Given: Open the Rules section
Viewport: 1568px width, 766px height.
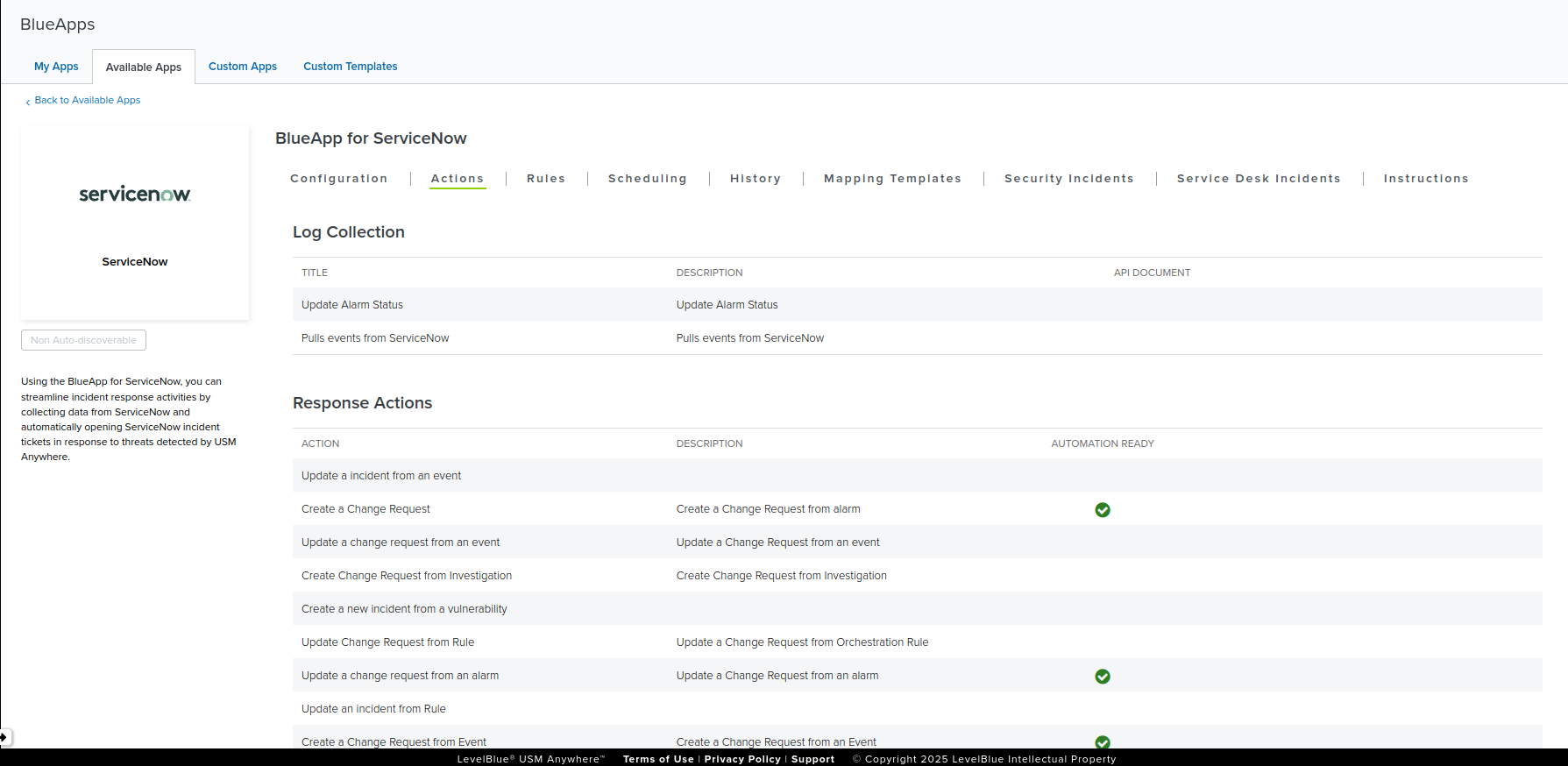Looking at the screenshot, I should [x=546, y=179].
